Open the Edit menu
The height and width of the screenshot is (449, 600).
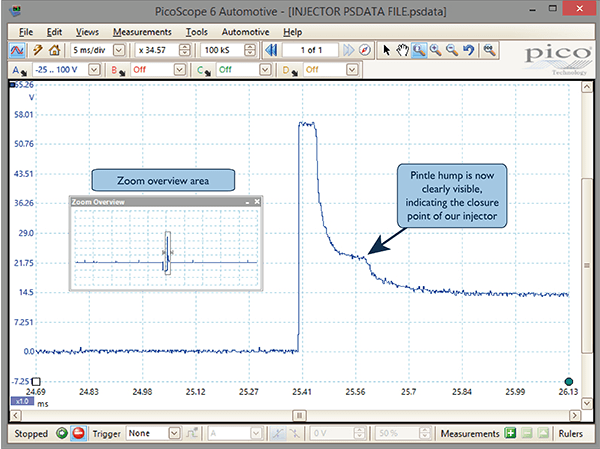(54, 32)
